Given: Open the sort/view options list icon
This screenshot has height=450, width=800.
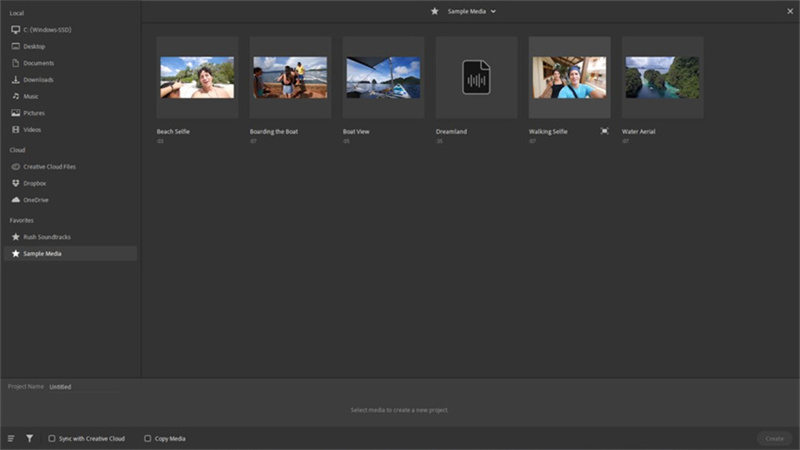Looking at the screenshot, I should tap(11, 438).
